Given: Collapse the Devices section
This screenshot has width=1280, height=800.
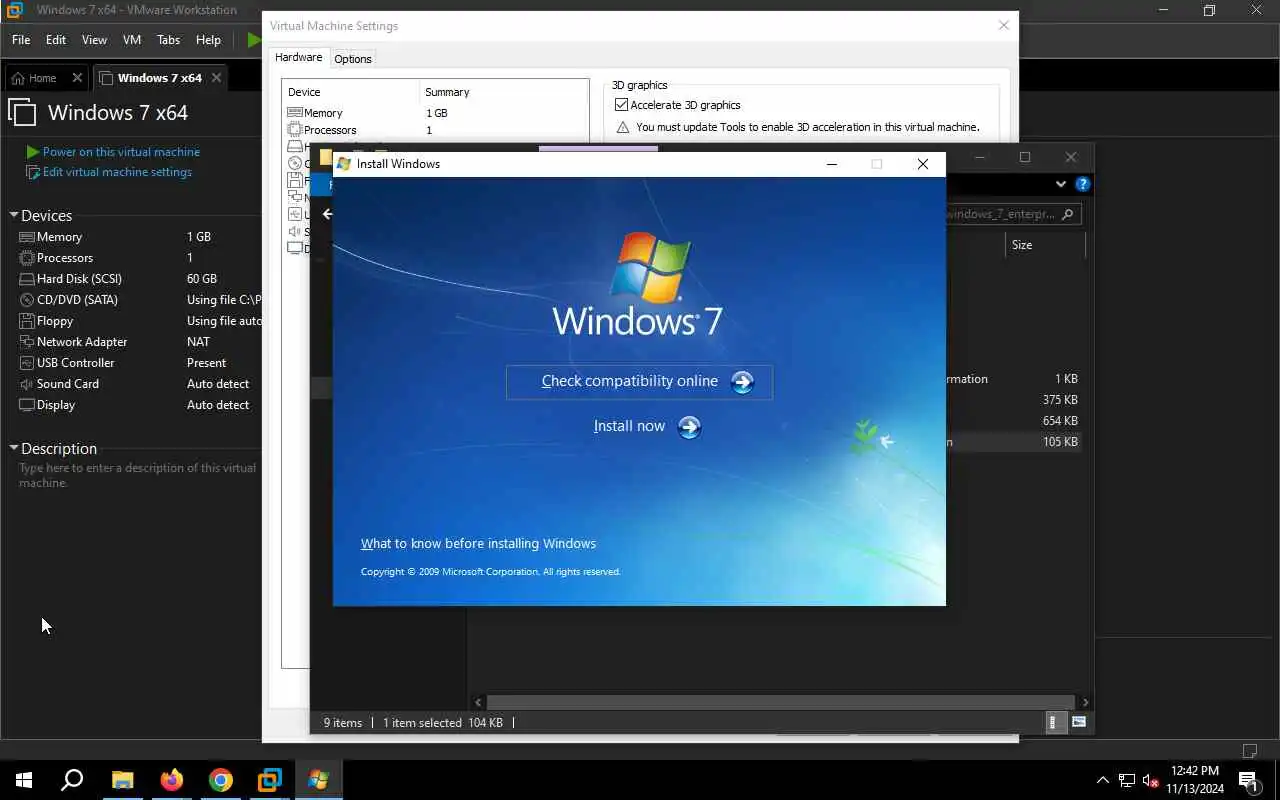Looking at the screenshot, I should pos(14,215).
